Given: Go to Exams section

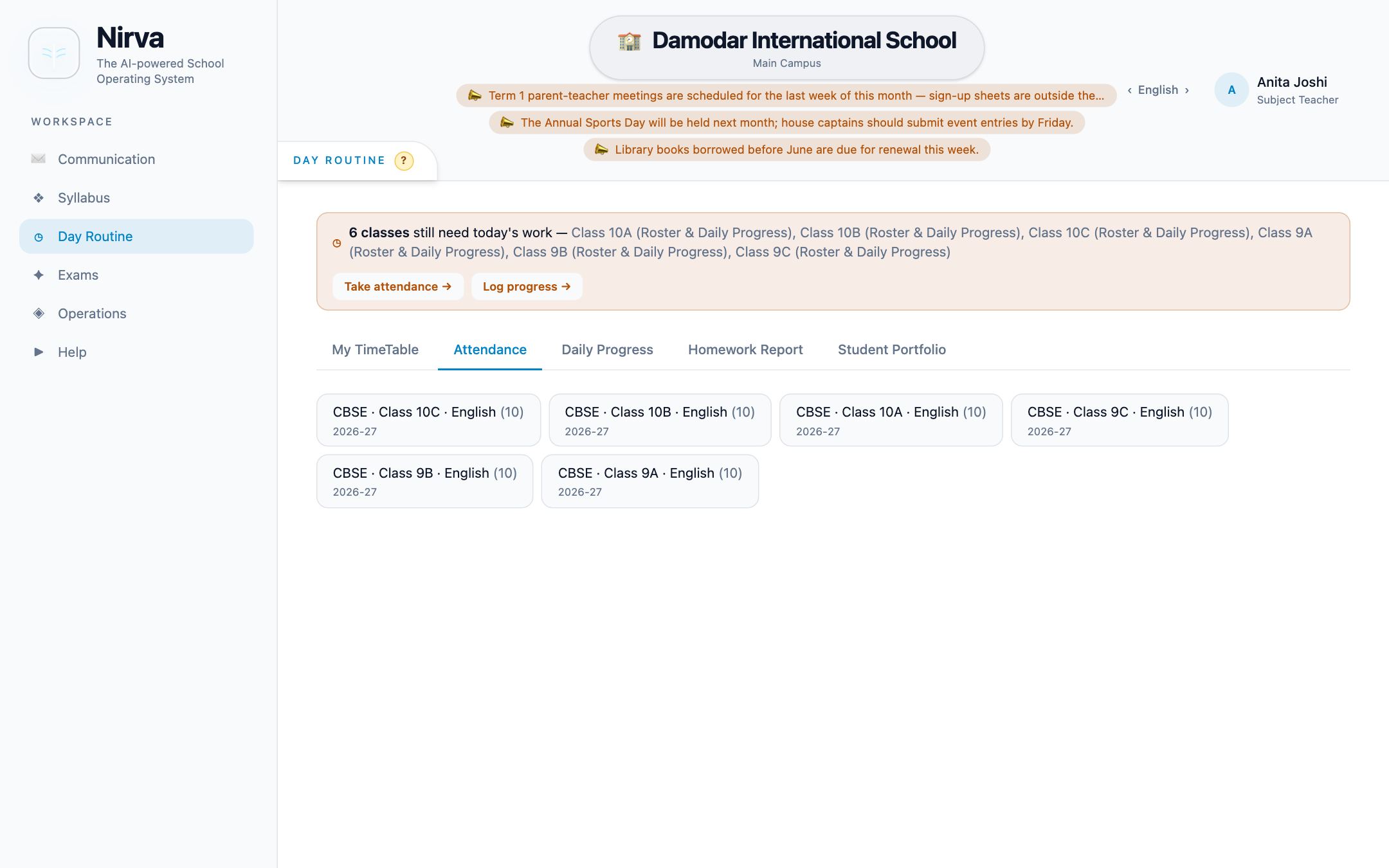Looking at the screenshot, I should pyautogui.click(x=136, y=275).
